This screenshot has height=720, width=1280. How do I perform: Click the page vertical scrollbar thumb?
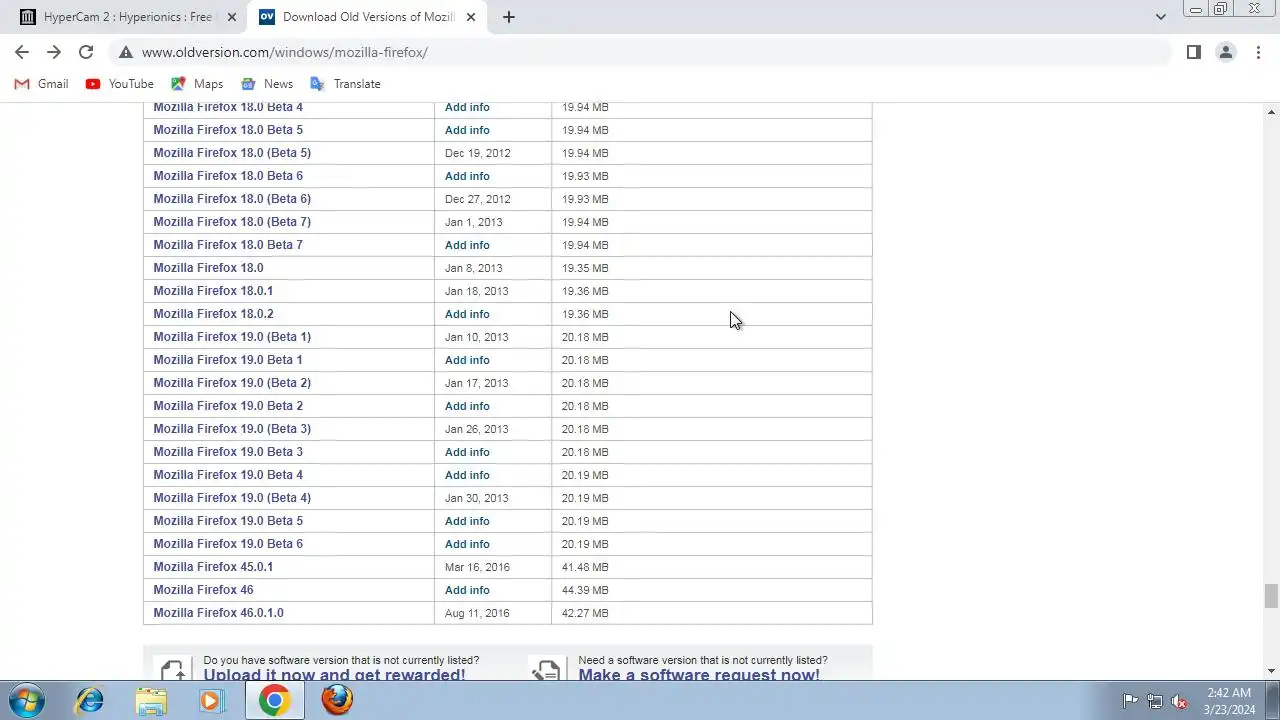(1271, 596)
